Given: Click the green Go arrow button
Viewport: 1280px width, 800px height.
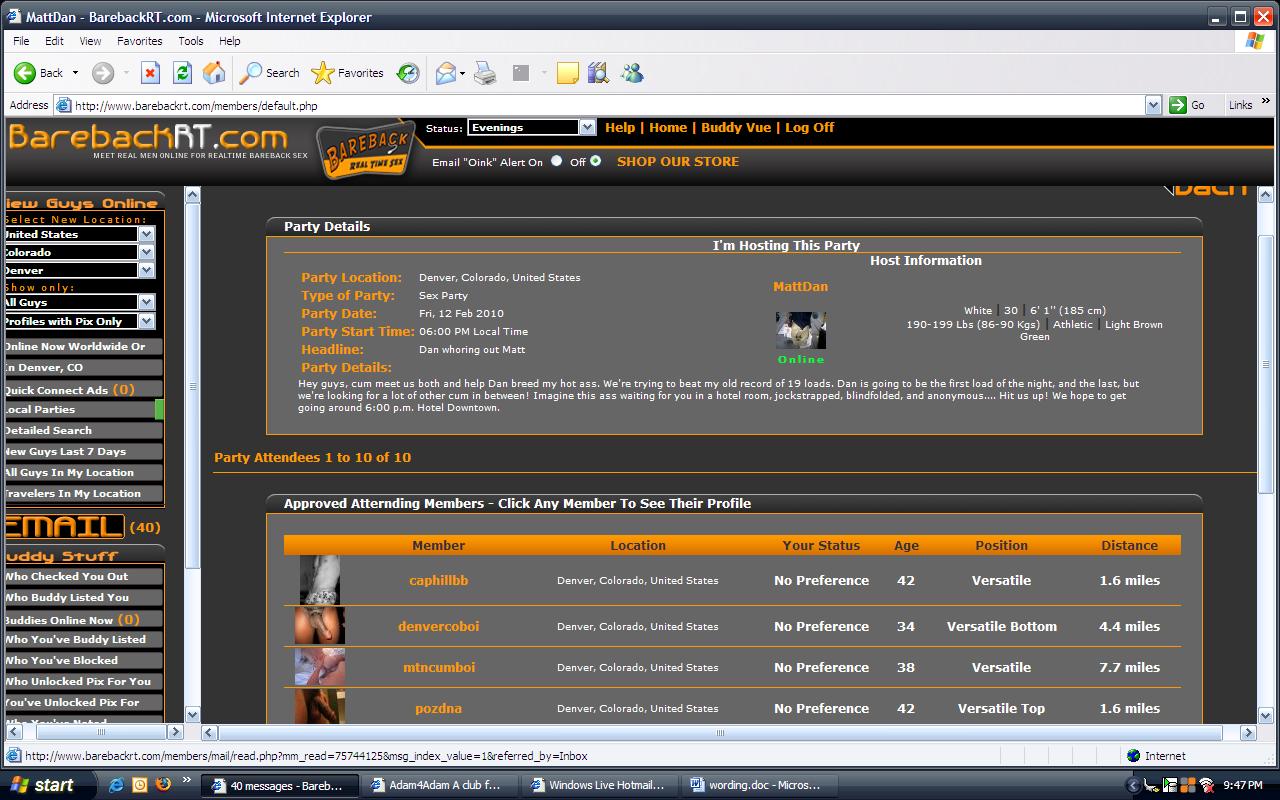Looking at the screenshot, I should pyautogui.click(x=1179, y=105).
